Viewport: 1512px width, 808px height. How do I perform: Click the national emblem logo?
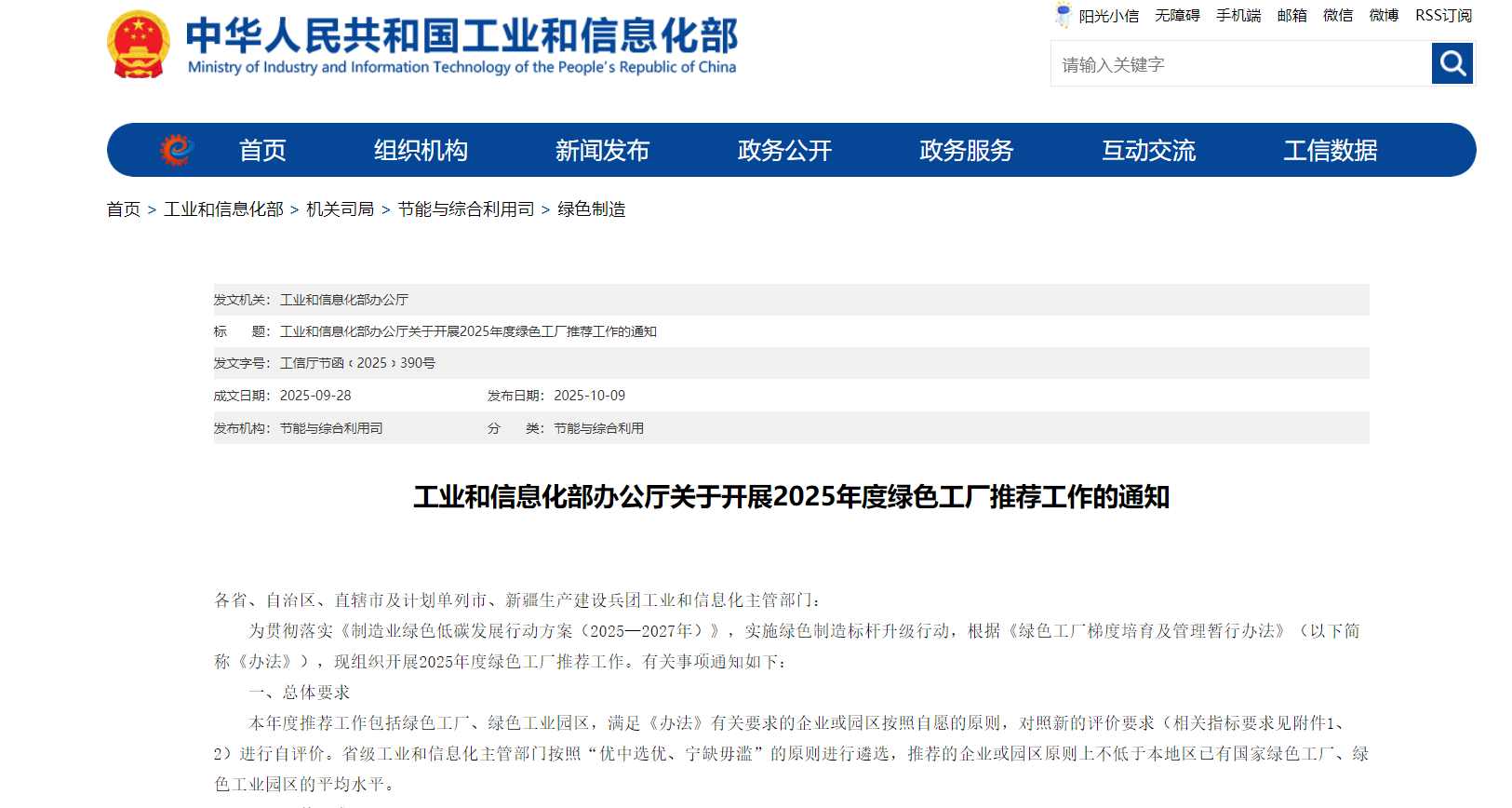pos(139,44)
